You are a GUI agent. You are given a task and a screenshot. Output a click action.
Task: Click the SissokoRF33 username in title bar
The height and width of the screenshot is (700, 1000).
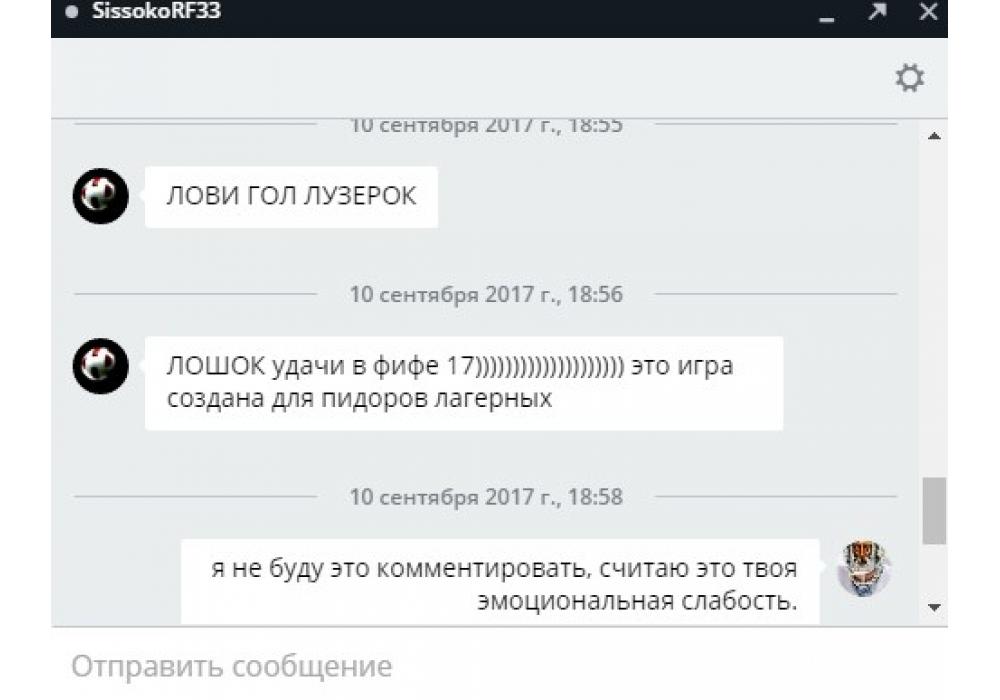click(x=156, y=11)
